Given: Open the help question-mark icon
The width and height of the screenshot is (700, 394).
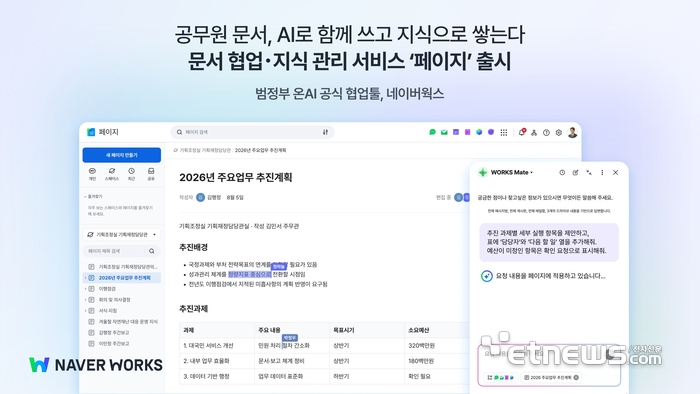Looking at the screenshot, I should (x=546, y=133).
